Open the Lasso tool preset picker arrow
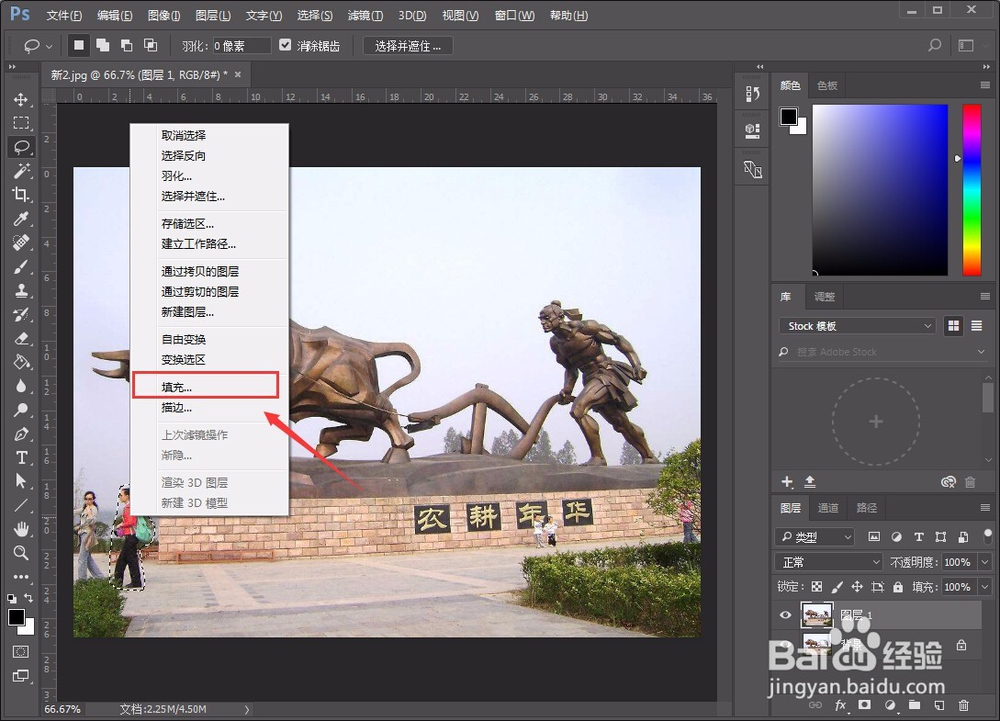 tap(49, 47)
